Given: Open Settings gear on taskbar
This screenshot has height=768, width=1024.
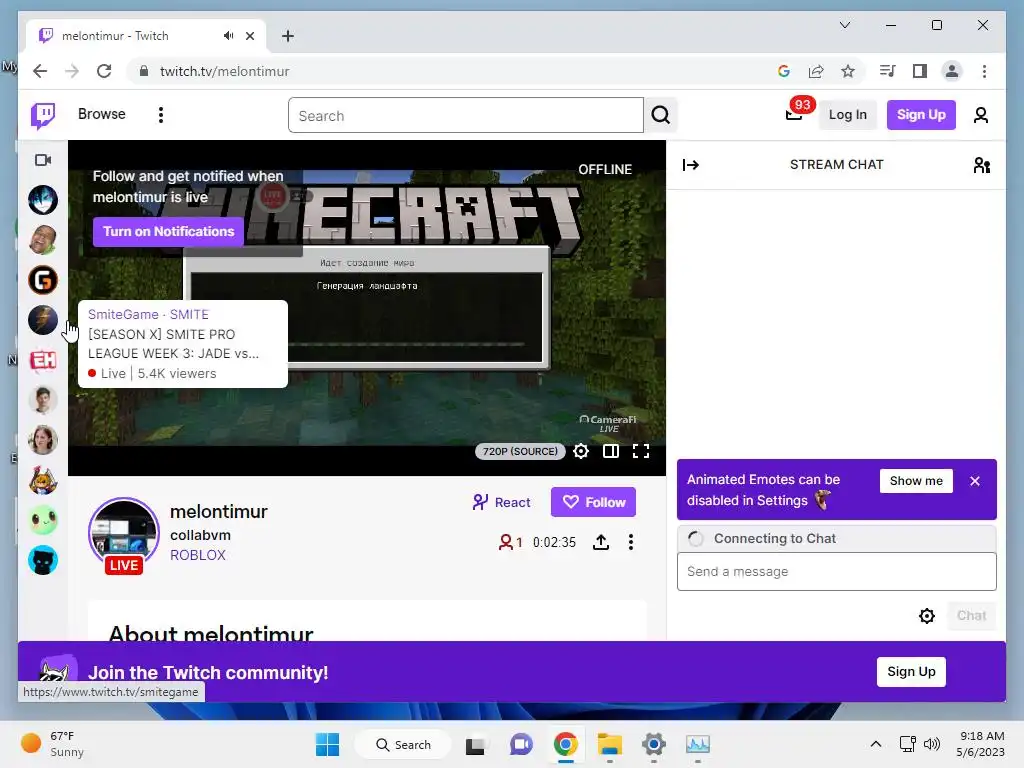Looking at the screenshot, I should pos(654,744).
